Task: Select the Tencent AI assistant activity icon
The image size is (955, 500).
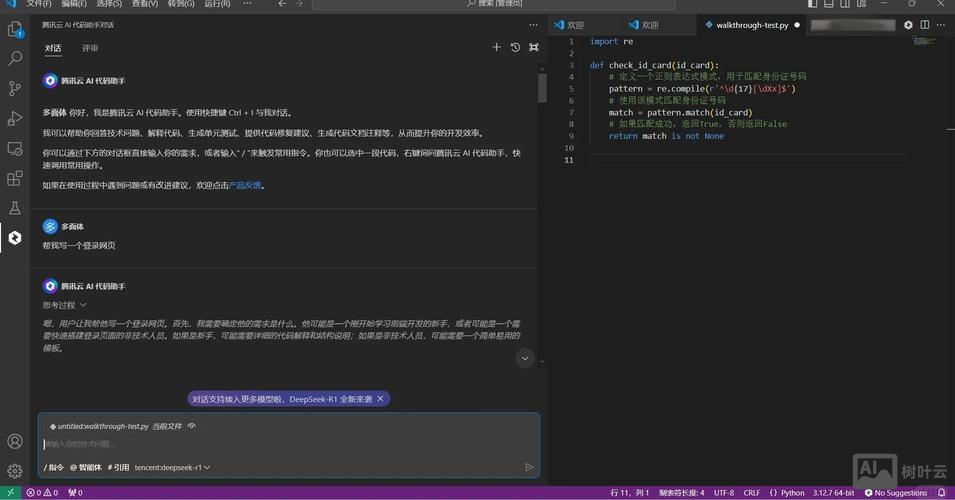Action: click(15, 238)
